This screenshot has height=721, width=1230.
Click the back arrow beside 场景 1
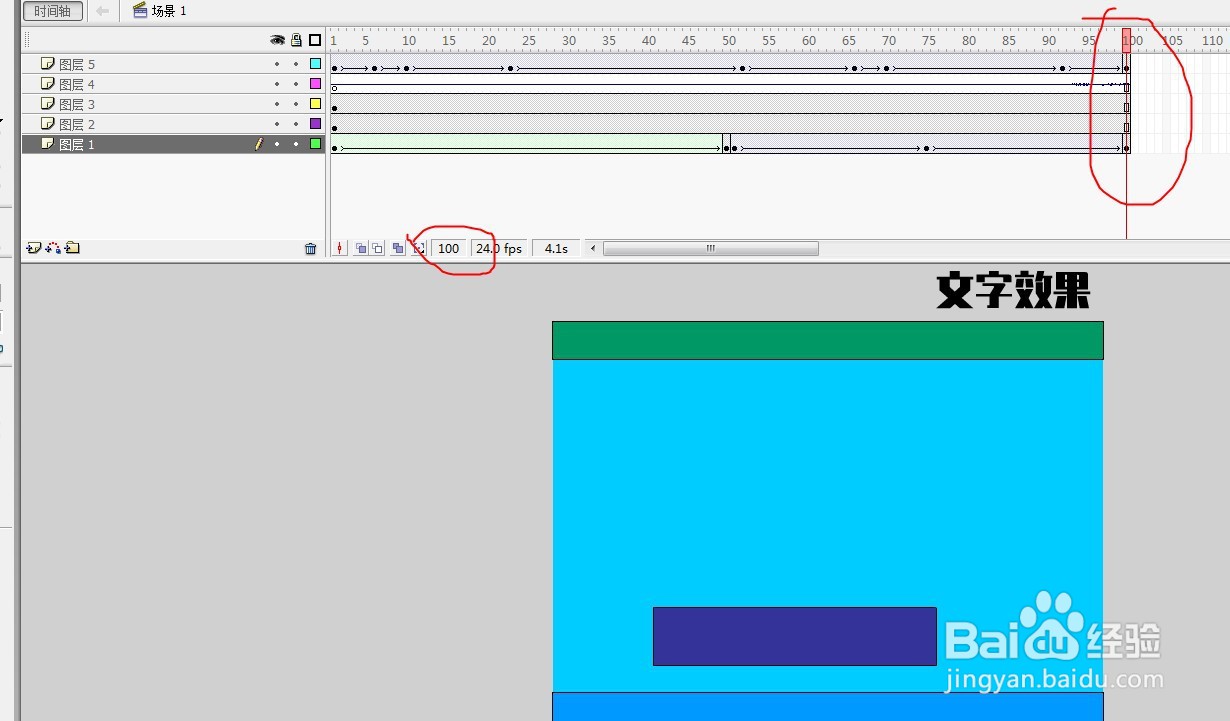[102, 11]
